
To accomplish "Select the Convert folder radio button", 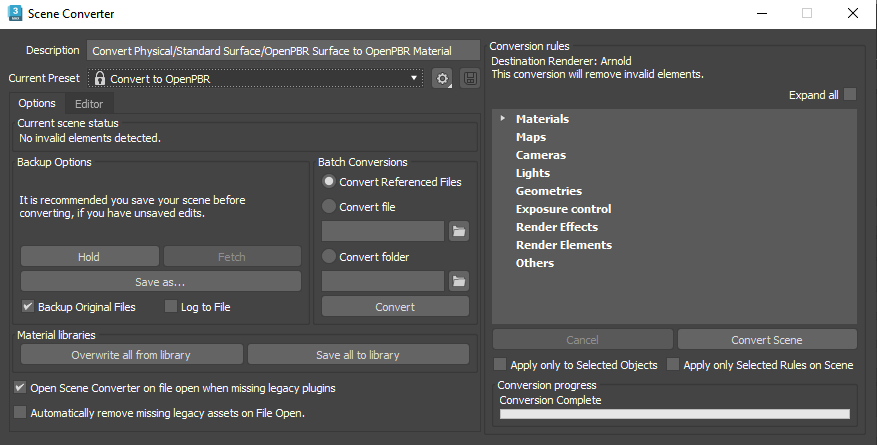I will pyautogui.click(x=329, y=257).
